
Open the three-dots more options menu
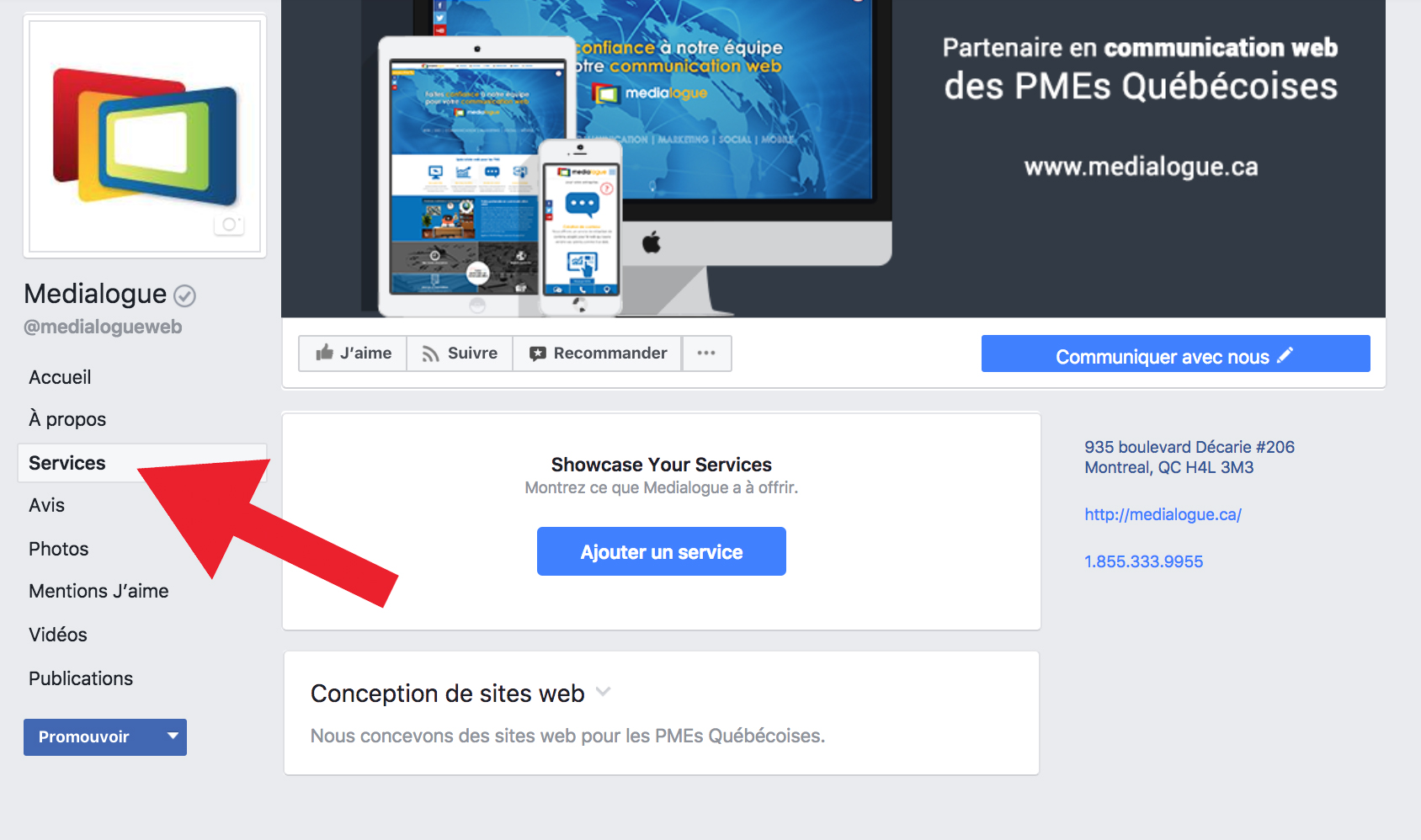(706, 354)
